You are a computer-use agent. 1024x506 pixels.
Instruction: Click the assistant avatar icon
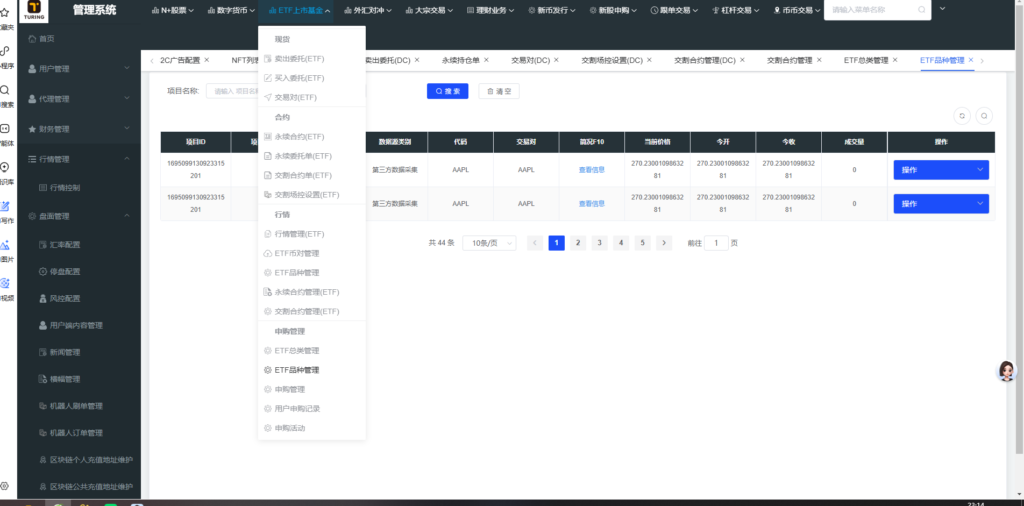(x=1007, y=371)
